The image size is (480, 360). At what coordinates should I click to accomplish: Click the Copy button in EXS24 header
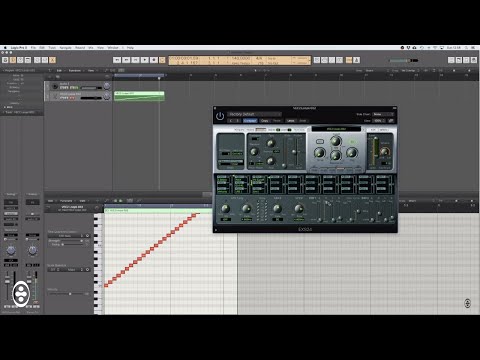265,121
